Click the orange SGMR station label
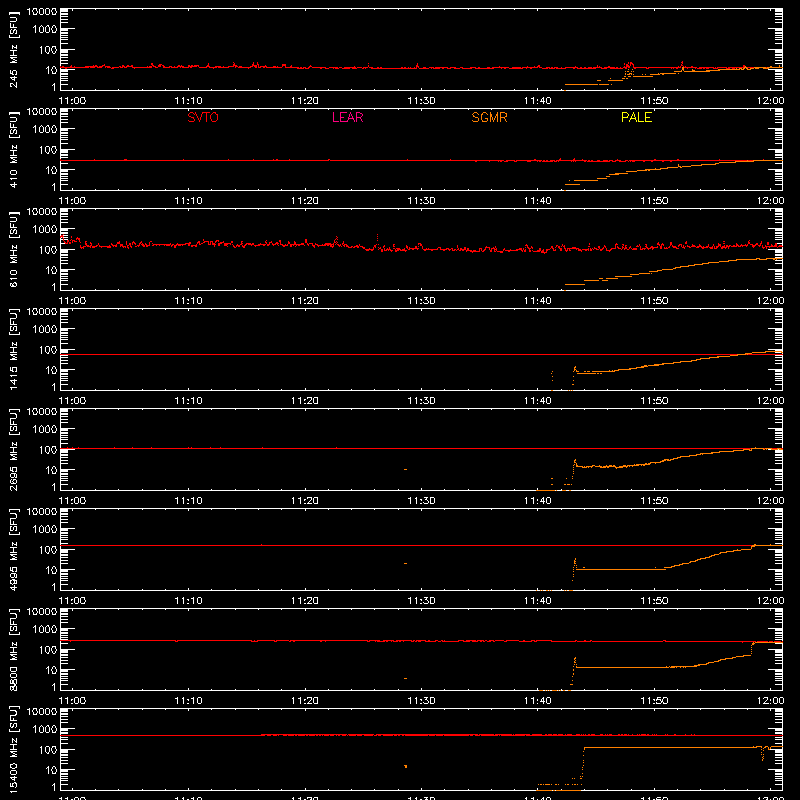This screenshot has height=800, width=800. (x=489, y=117)
